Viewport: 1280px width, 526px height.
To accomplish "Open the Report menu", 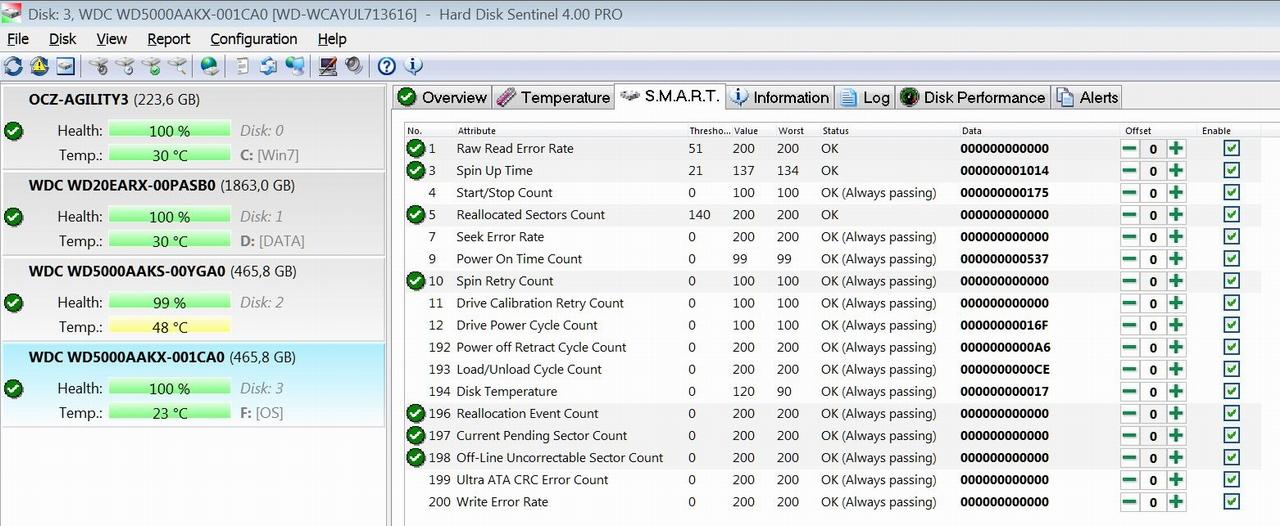I will tap(168, 39).
